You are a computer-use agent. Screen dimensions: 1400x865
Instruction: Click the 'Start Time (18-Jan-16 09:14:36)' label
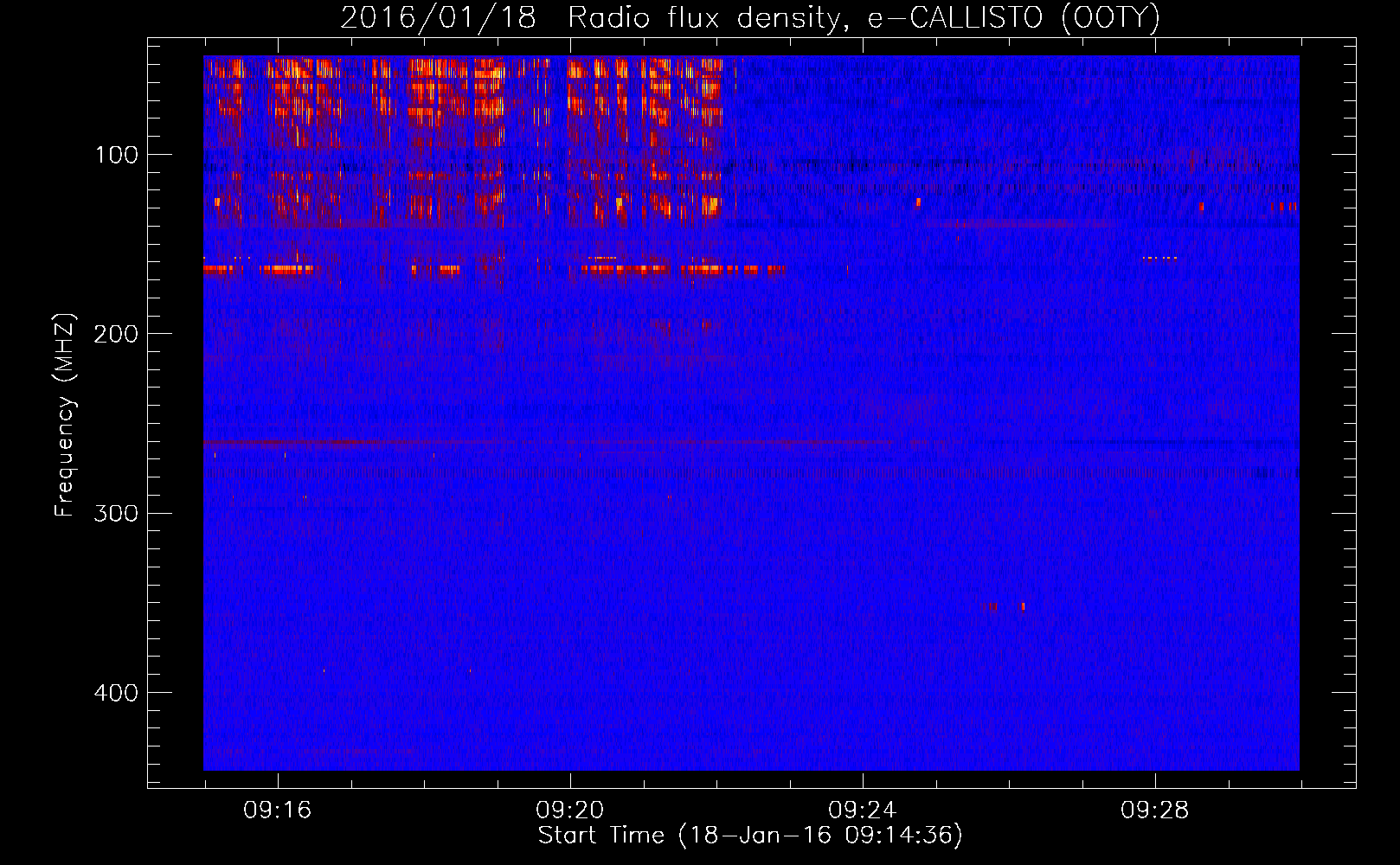pyautogui.click(x=750, y=836)
